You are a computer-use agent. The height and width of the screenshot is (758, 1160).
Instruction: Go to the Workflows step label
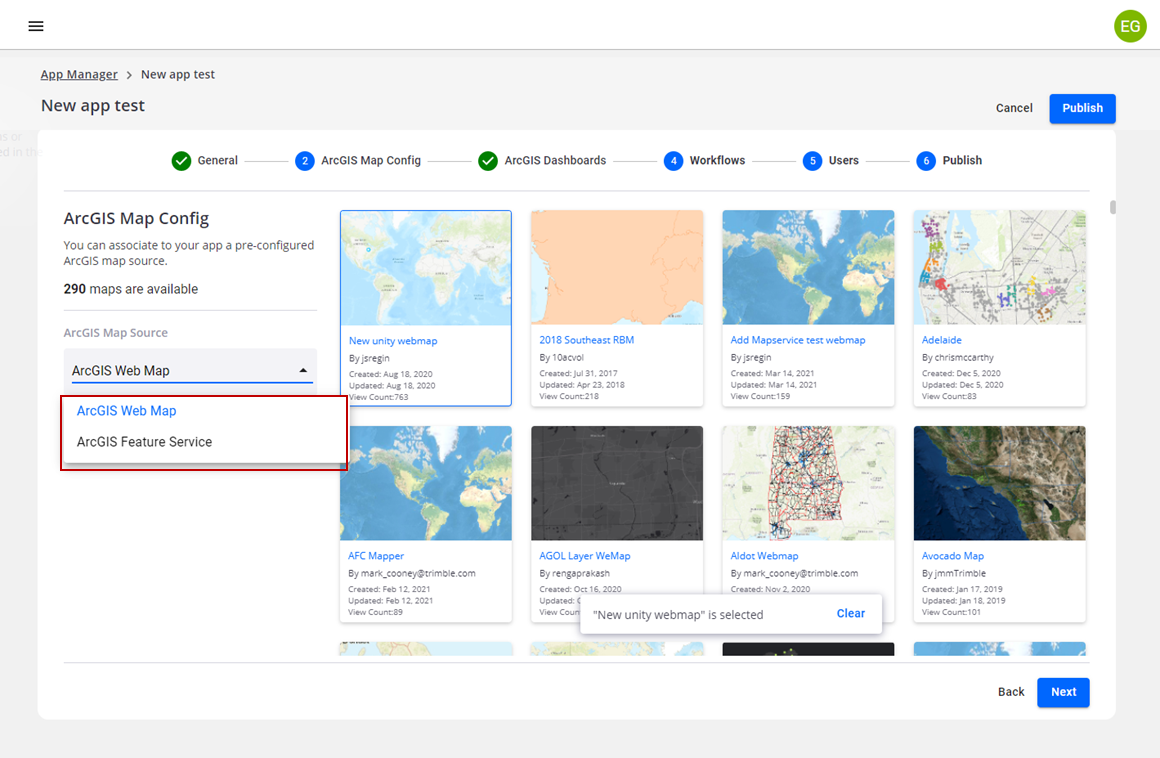[x=717, y=160]
